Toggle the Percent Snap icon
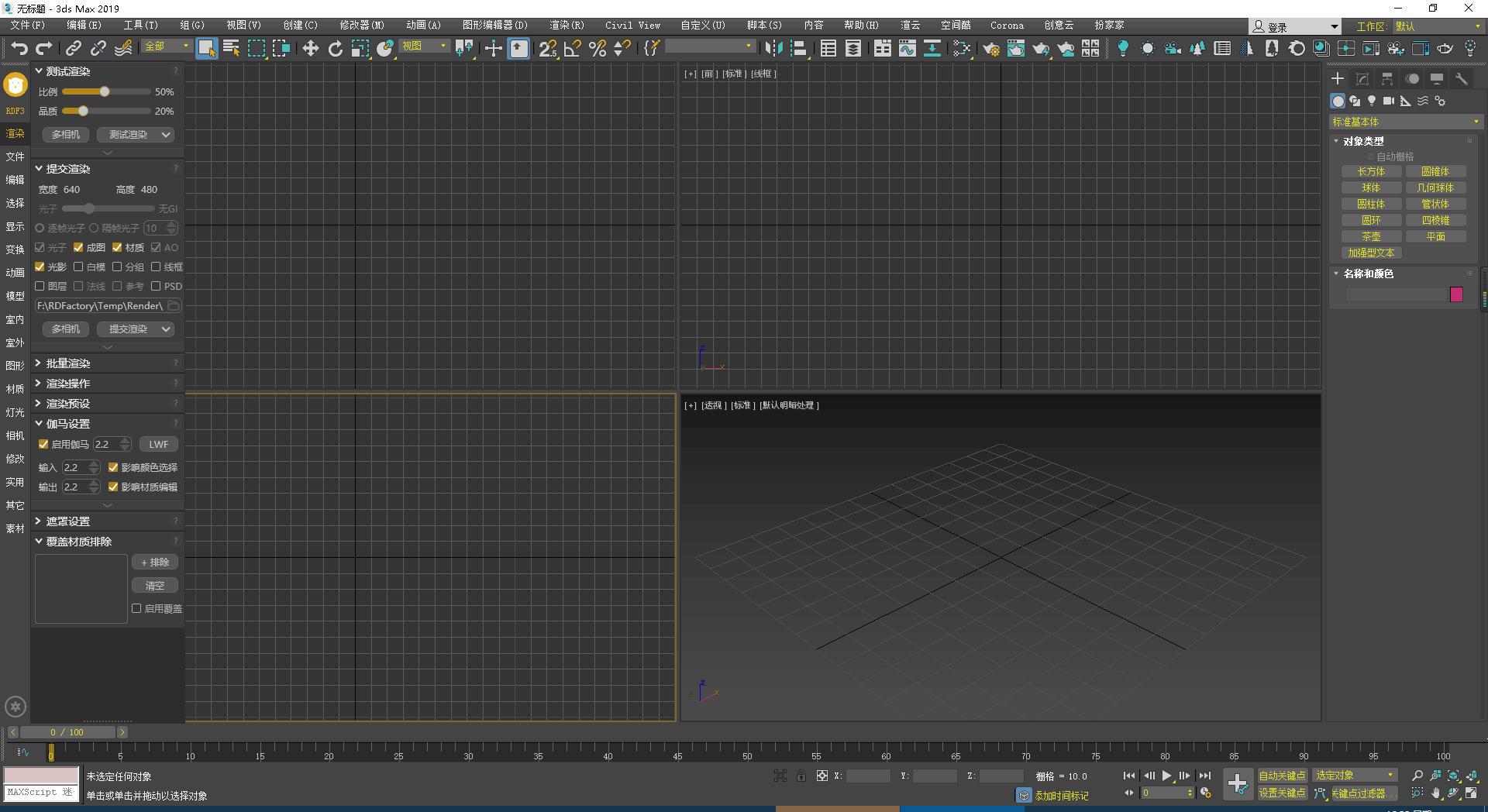This screenshot has width=1488, height=812. (x=598, y=49)
